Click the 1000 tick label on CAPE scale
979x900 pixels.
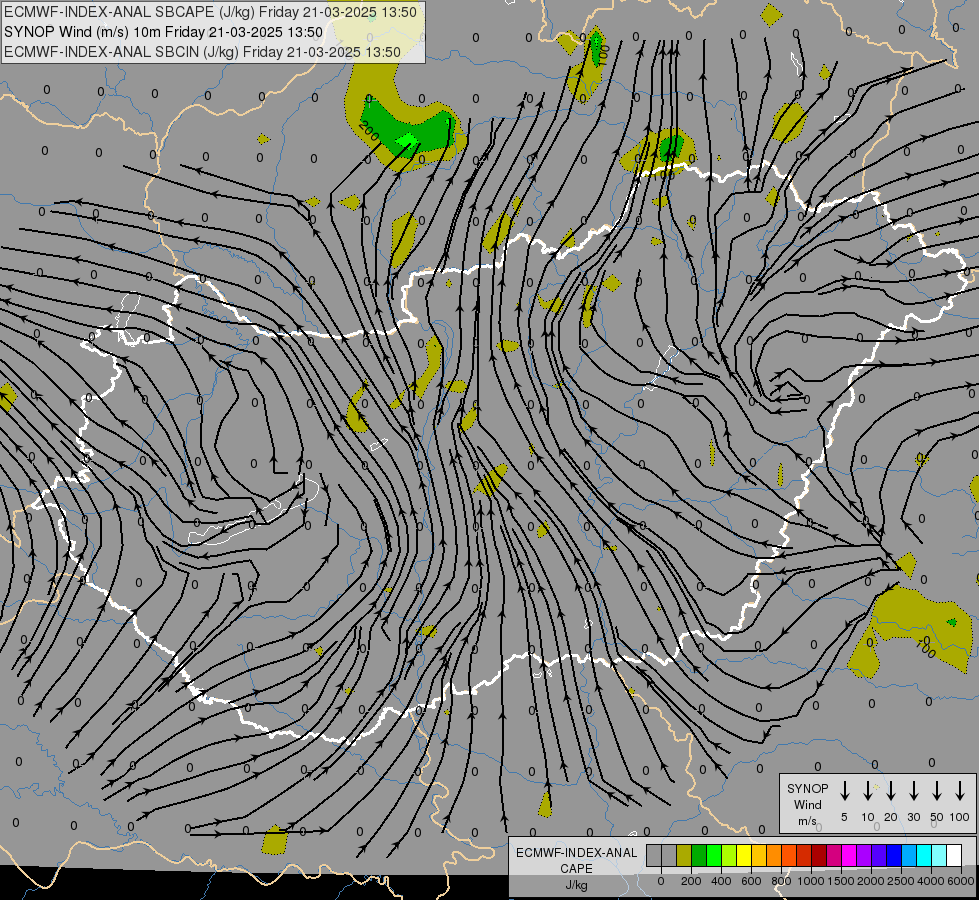pos(811,881)
